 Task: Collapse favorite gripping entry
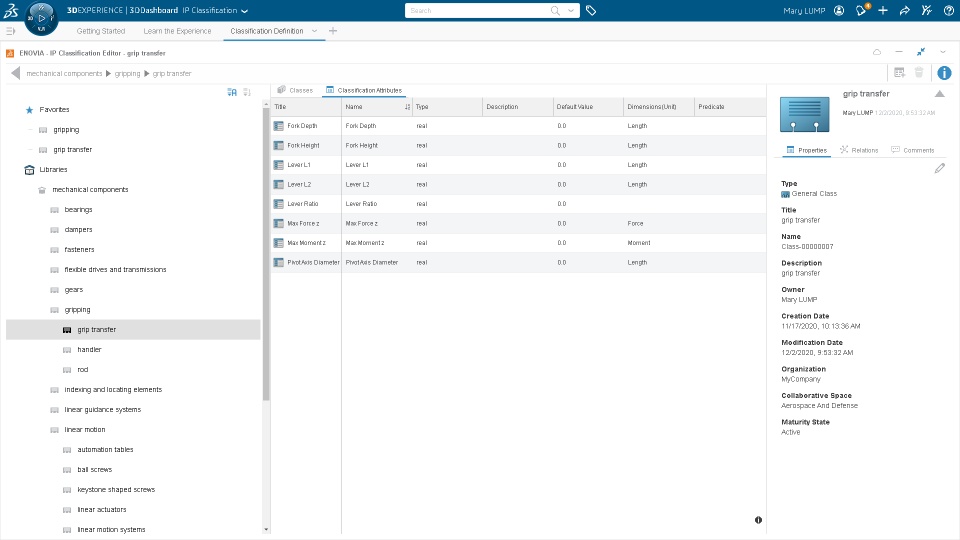click(x=30, y=130)
